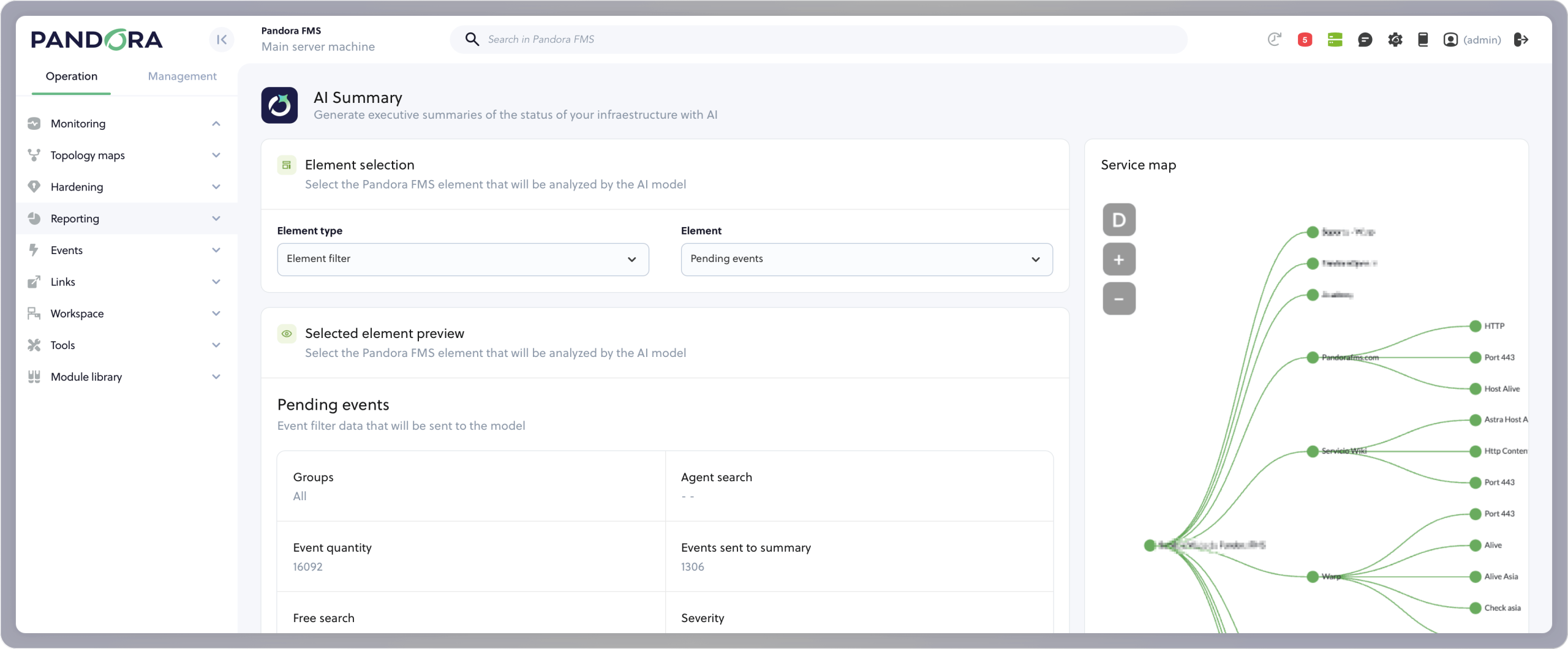Click the Element selection section icon
1568x649 pixels.
click(x=287, y=165)
